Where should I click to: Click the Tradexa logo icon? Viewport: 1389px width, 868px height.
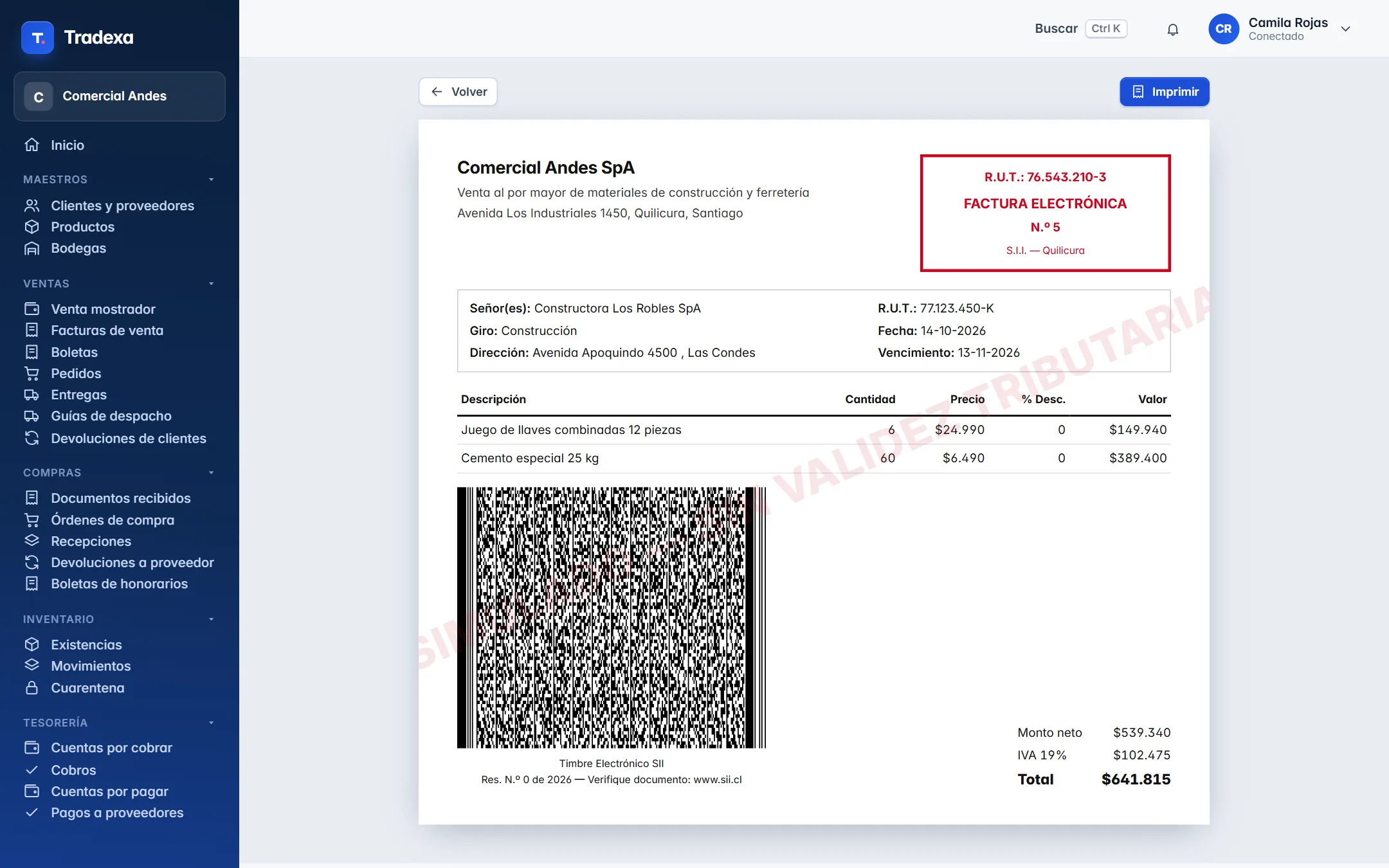(x=37, y=37)
